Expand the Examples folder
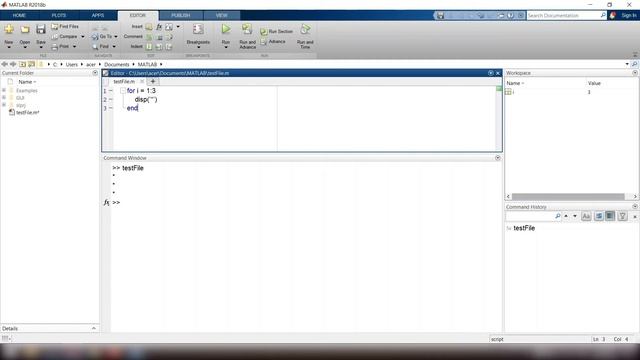Viewport: 640px width, 360px height. click(x=4, y=90)
